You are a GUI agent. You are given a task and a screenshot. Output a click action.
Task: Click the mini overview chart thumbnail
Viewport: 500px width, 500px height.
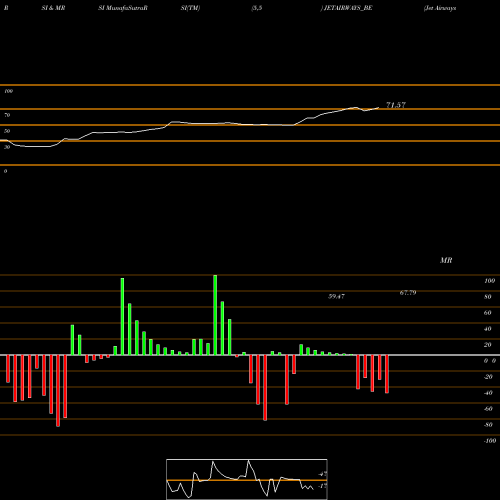click(x=247, y=479)
